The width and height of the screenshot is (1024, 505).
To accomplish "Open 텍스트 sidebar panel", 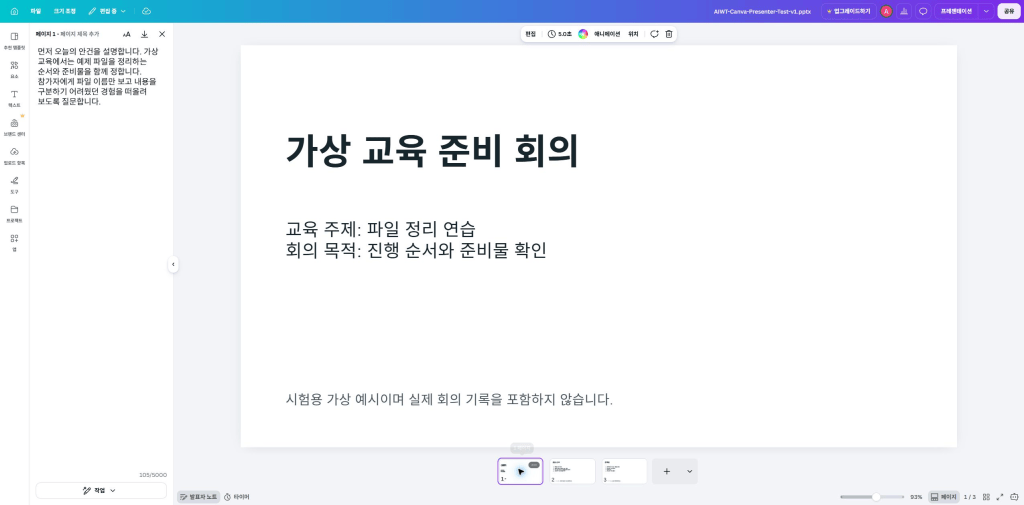I will (x=14, y=98).
